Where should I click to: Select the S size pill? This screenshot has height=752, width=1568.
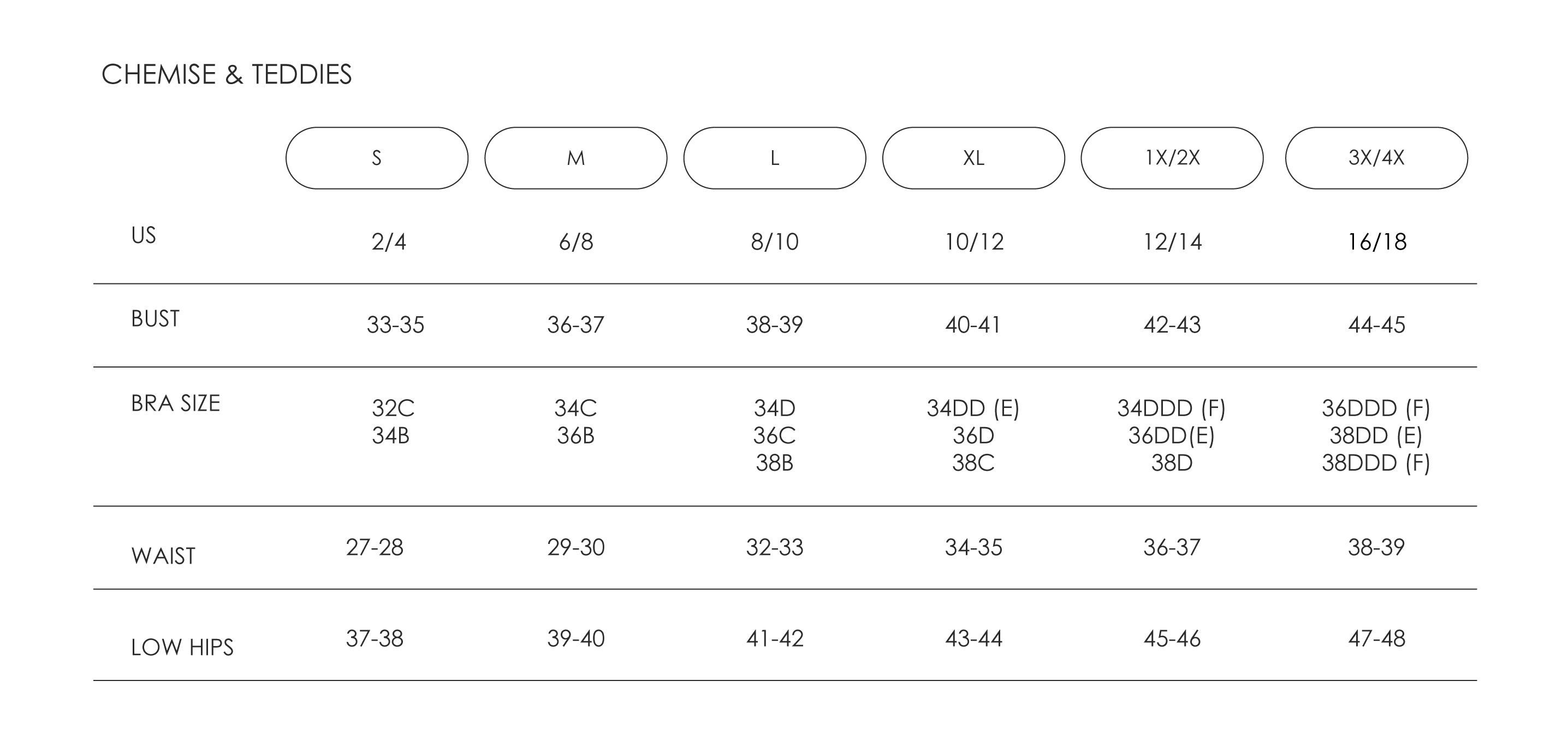(x=377, y=158)
